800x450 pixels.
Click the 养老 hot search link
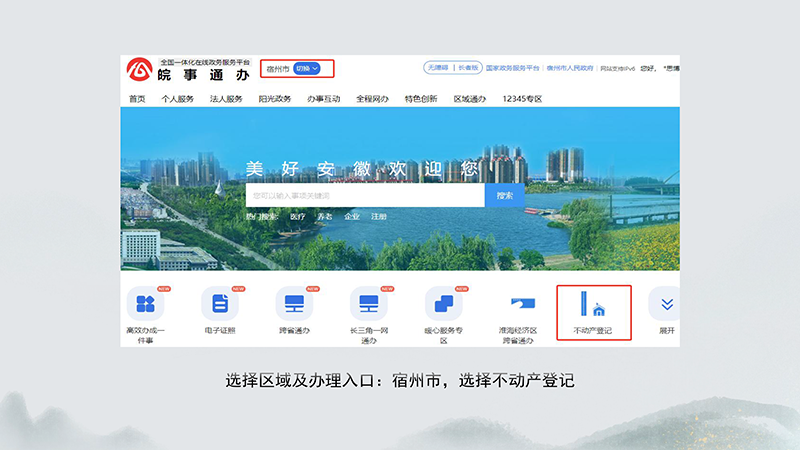[325, 216]
